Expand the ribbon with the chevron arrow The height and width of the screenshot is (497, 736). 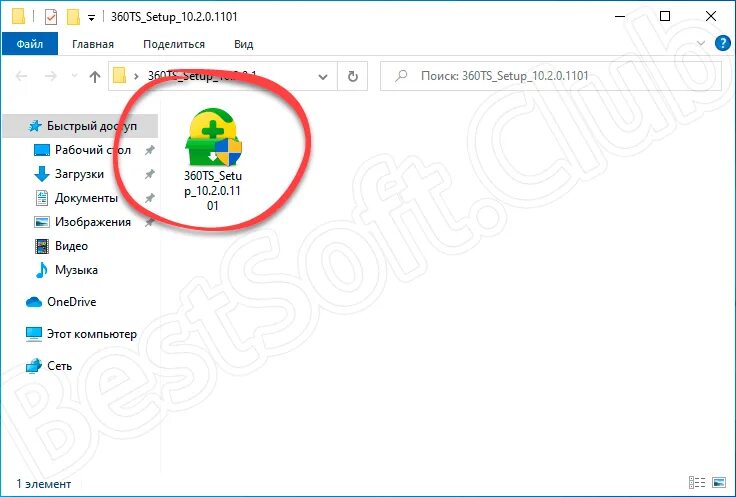701,44
